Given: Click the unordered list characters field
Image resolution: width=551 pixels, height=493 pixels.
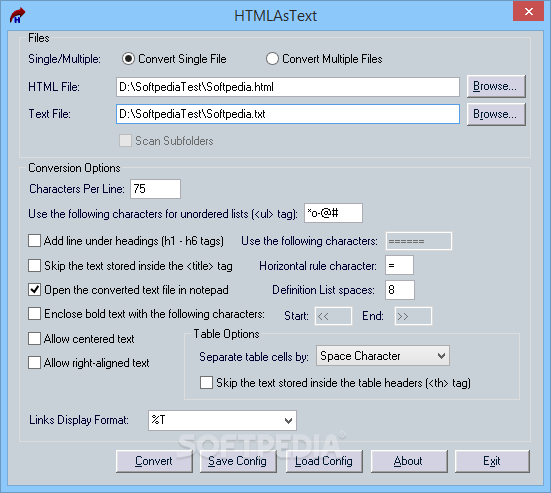Looking at the screenshot, I should pos(333,213).
